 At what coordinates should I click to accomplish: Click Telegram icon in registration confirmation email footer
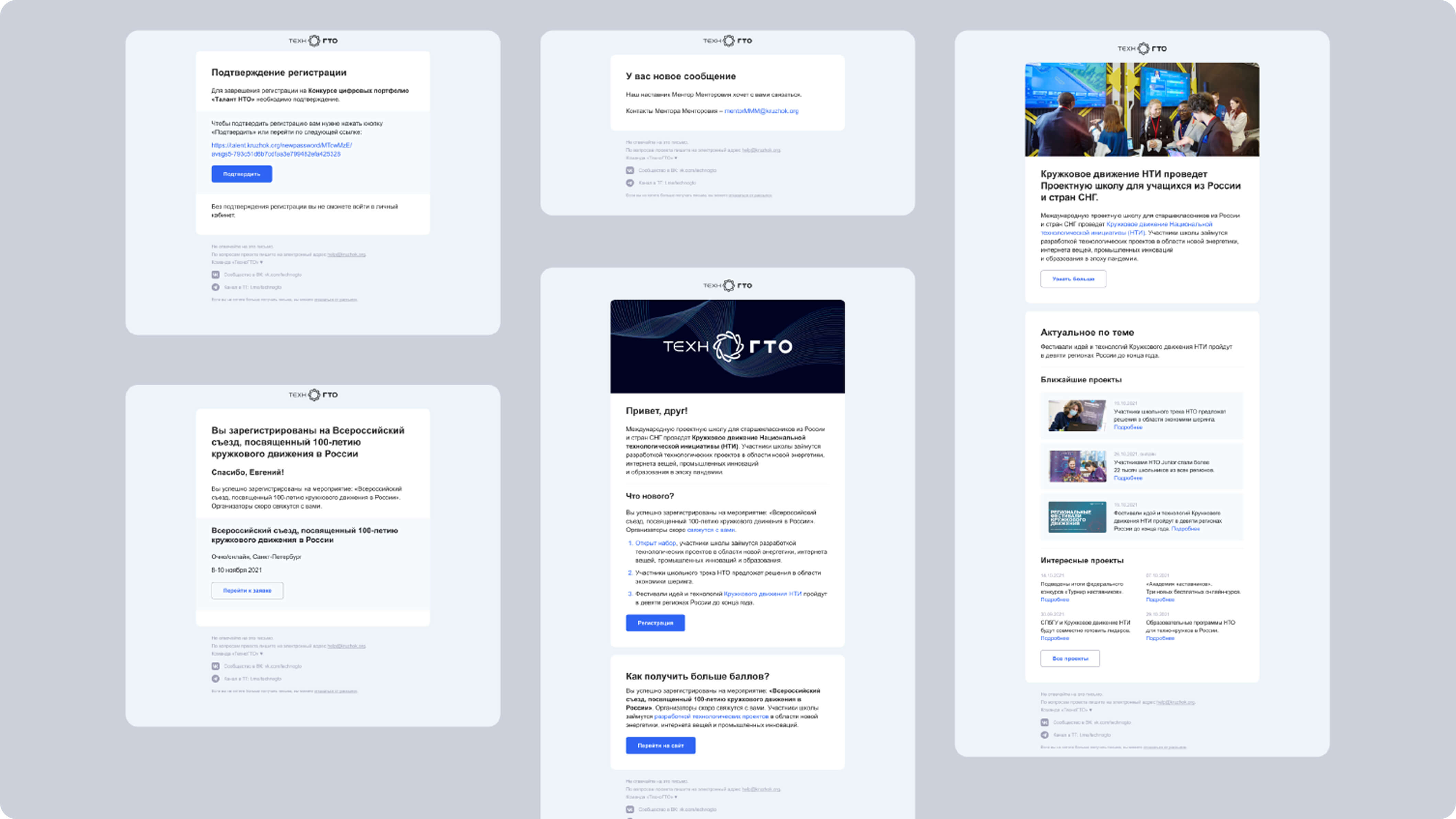[215, 287]
